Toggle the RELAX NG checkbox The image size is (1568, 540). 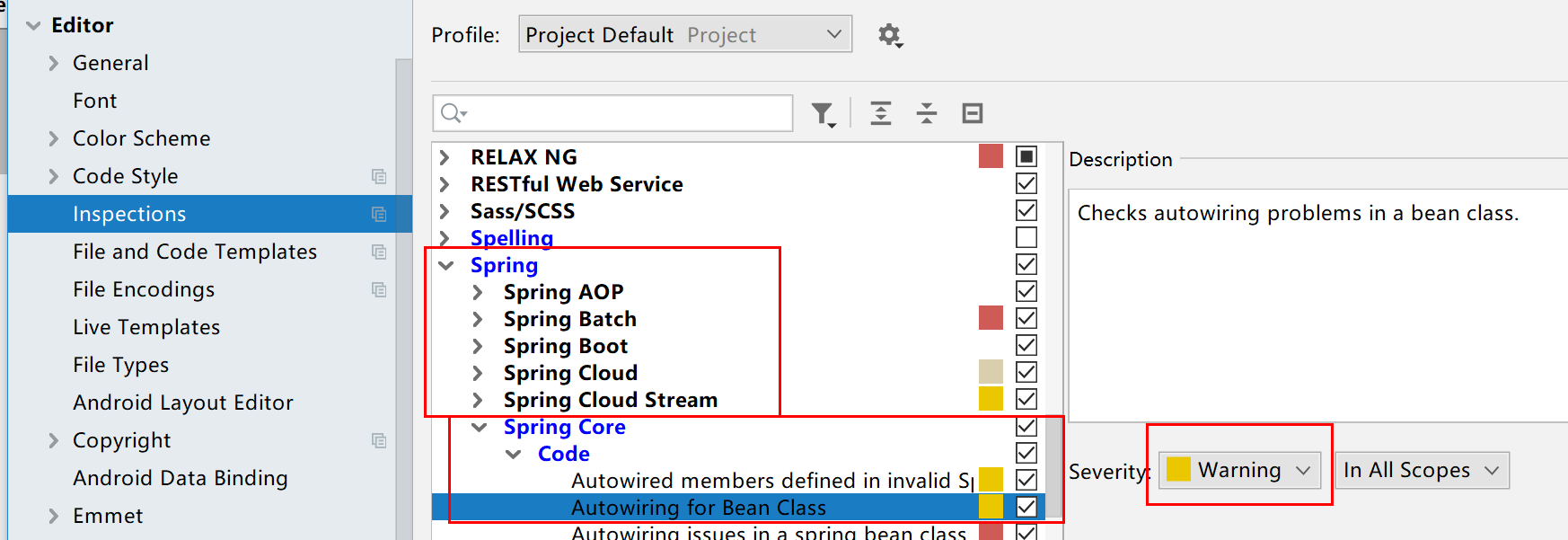[x=1026, y=156]
